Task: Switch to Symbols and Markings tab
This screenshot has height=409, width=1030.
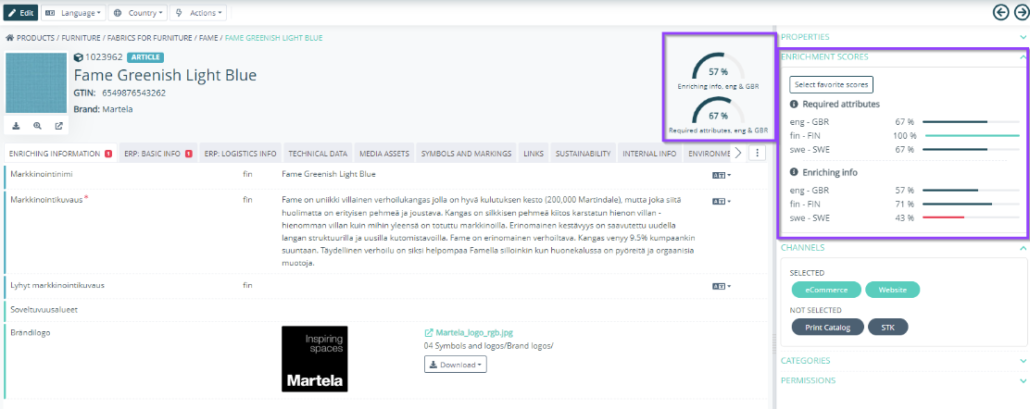Action: [x=466, y=154]
